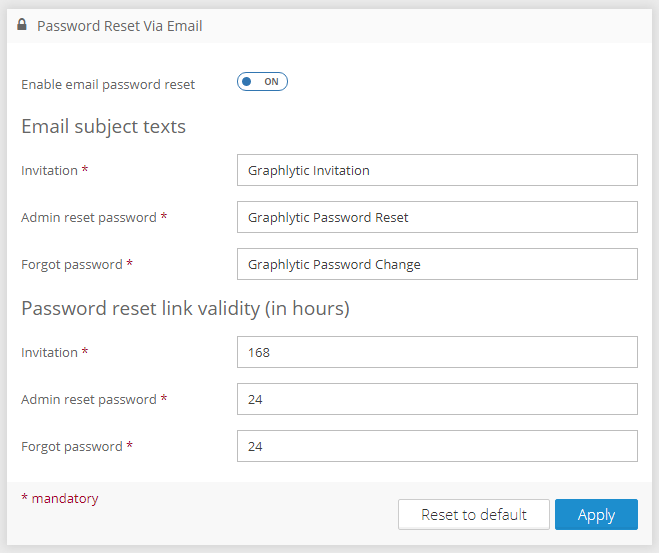Click the red mandatory footnote text

pyautogui.click(x=60, y=498)
